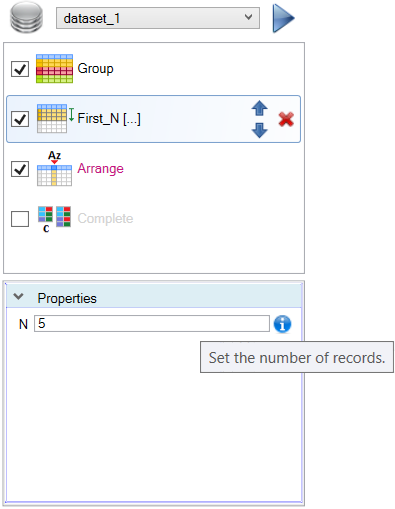Delete the First_N step
Viewport: 395px width, 509px height.
pyautogui.click(x=286, y=119)
